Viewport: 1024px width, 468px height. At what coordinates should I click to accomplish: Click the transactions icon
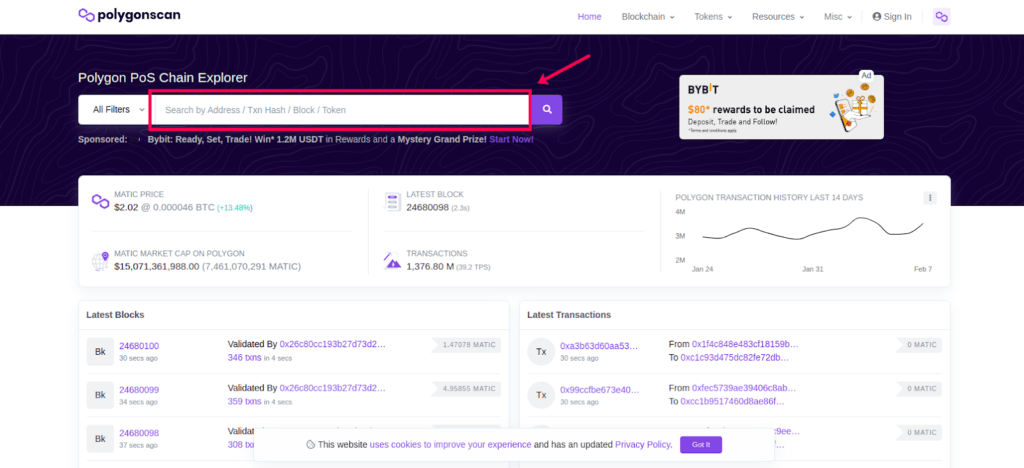pyautogui.click(x=392, y=260)
